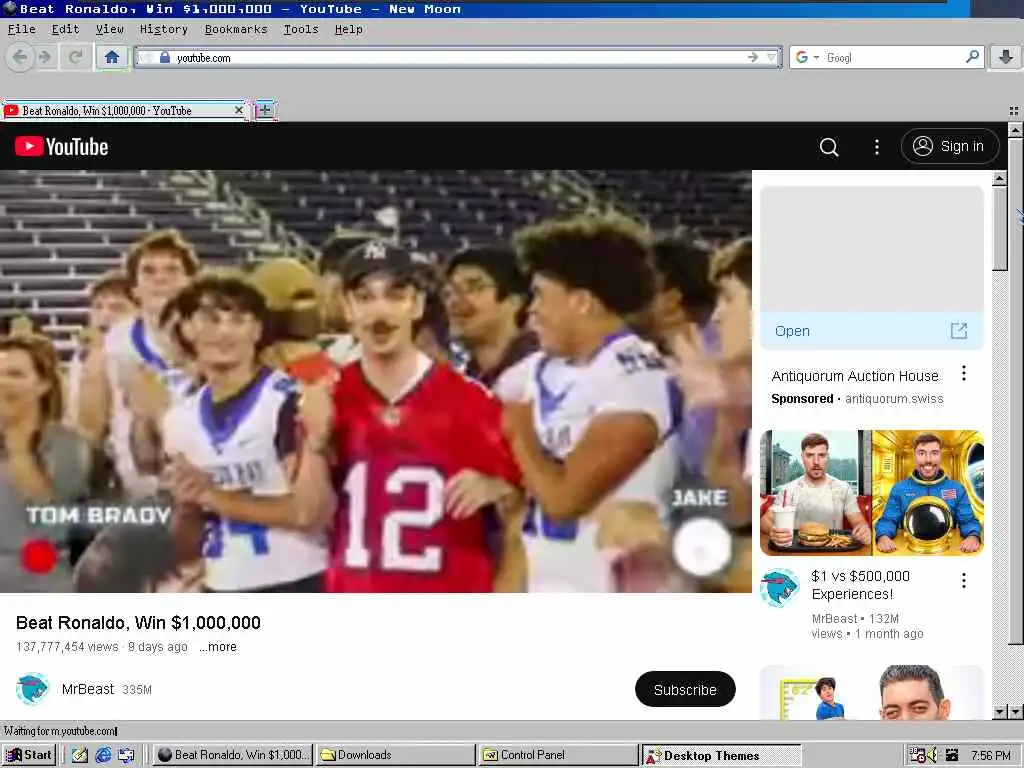Open the Tools menu
Screen dimensions: 1024x768
coord(301,29)
